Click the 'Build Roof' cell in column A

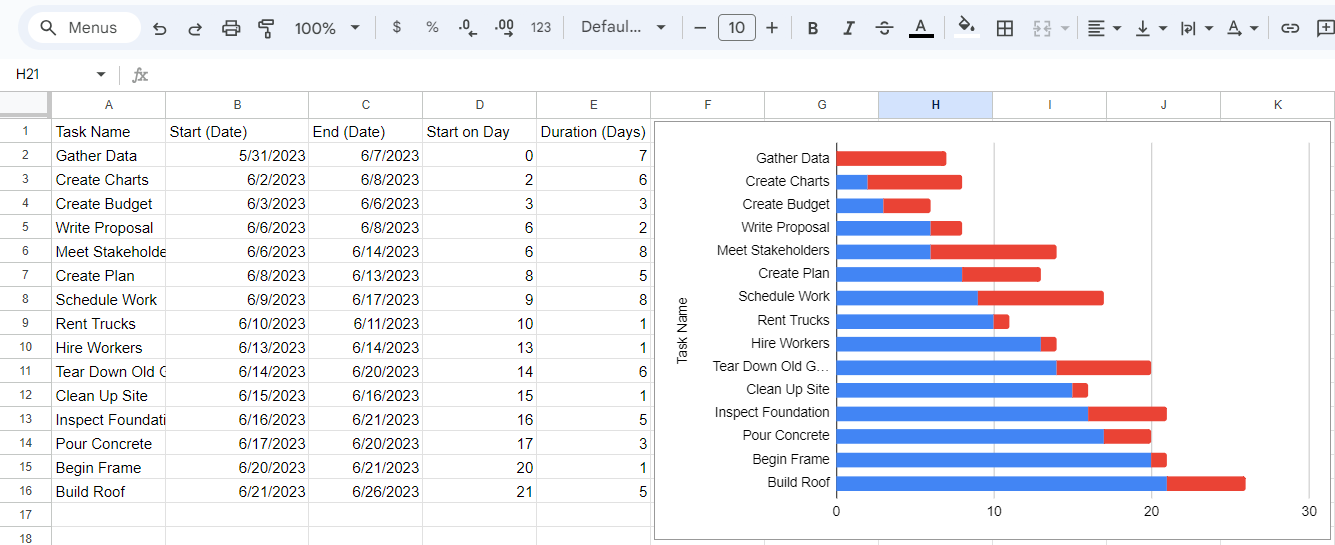tap(108, 491)
